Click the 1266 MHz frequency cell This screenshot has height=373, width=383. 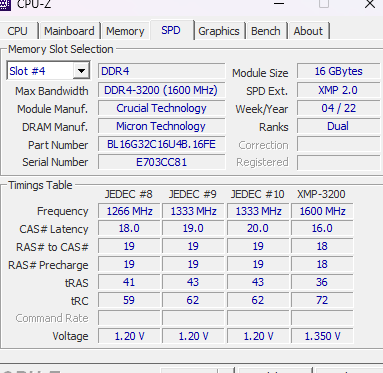coord(129,211)
